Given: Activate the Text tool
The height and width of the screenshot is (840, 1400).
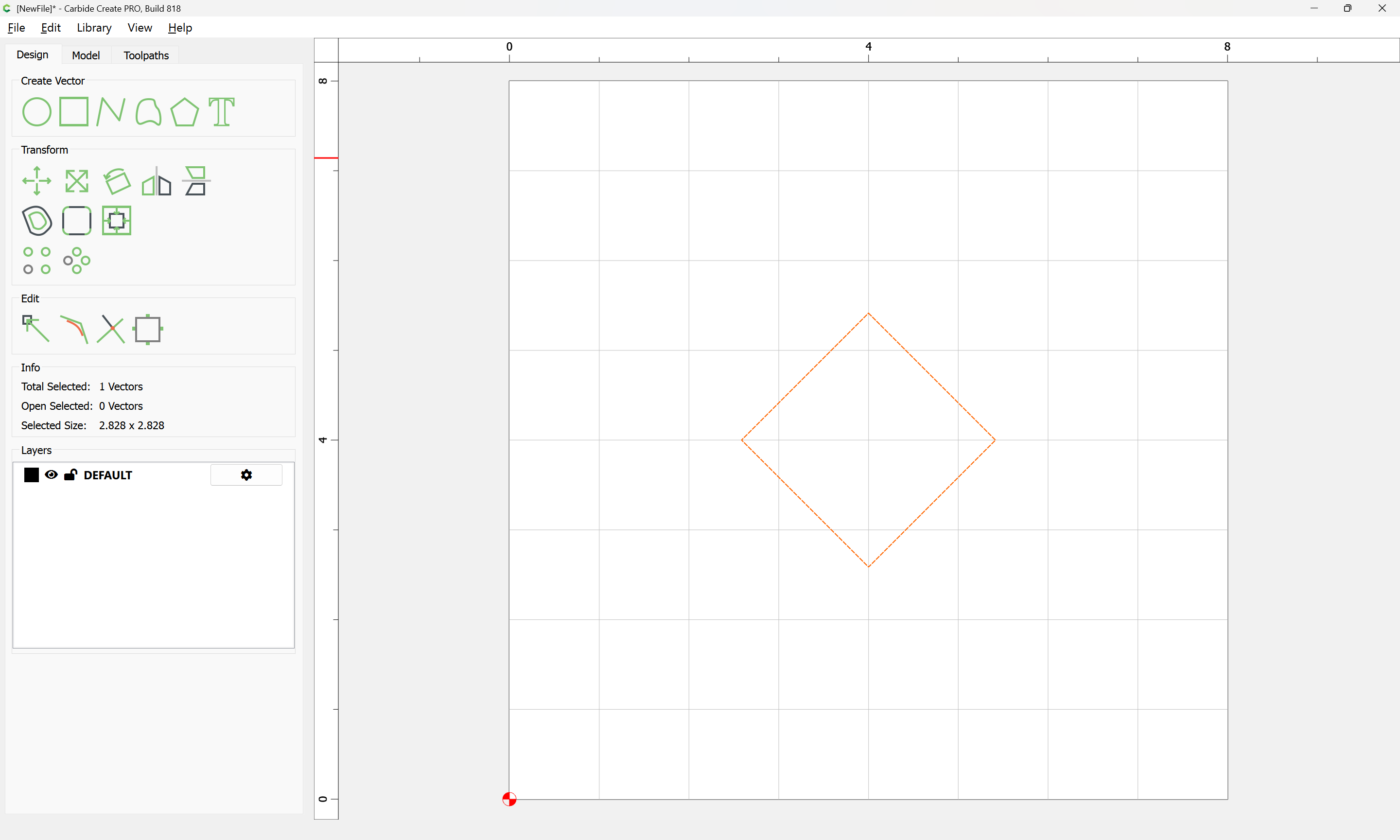Looking at the screenshot, I should pos(221,111).
